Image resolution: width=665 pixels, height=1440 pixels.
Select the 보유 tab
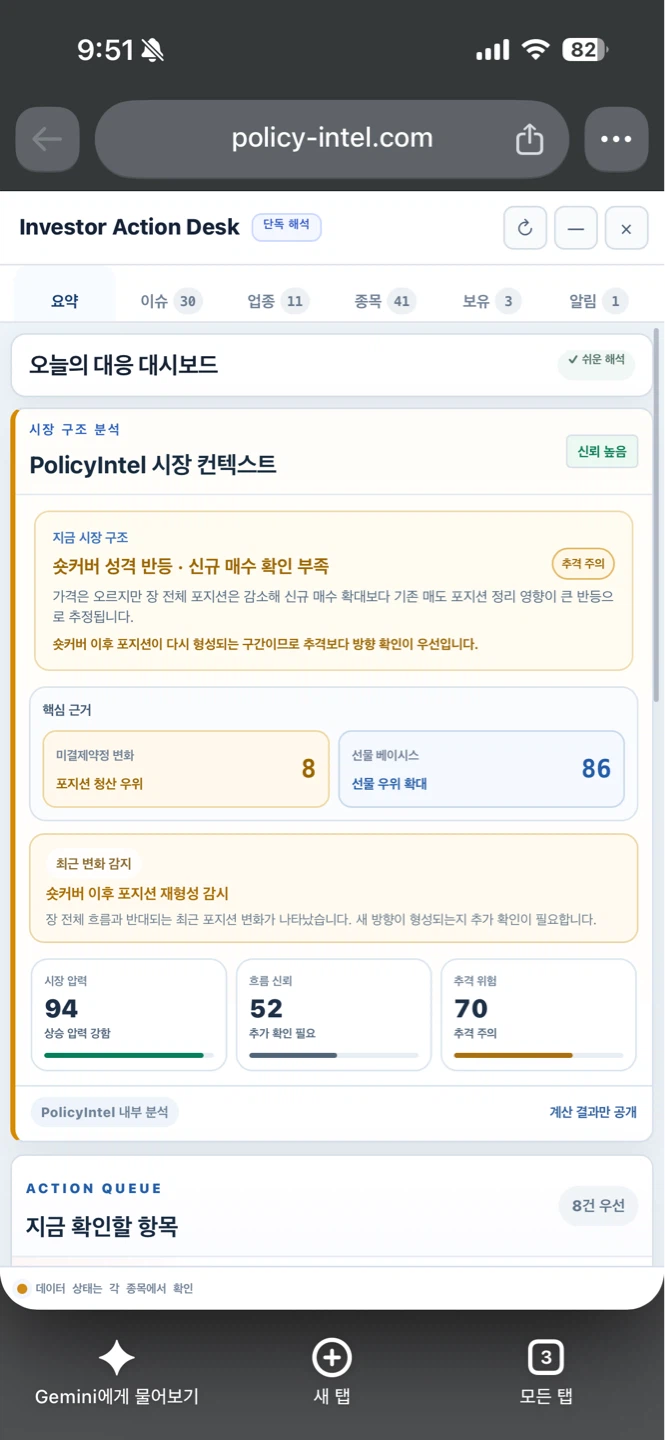[x=492, y=301]
